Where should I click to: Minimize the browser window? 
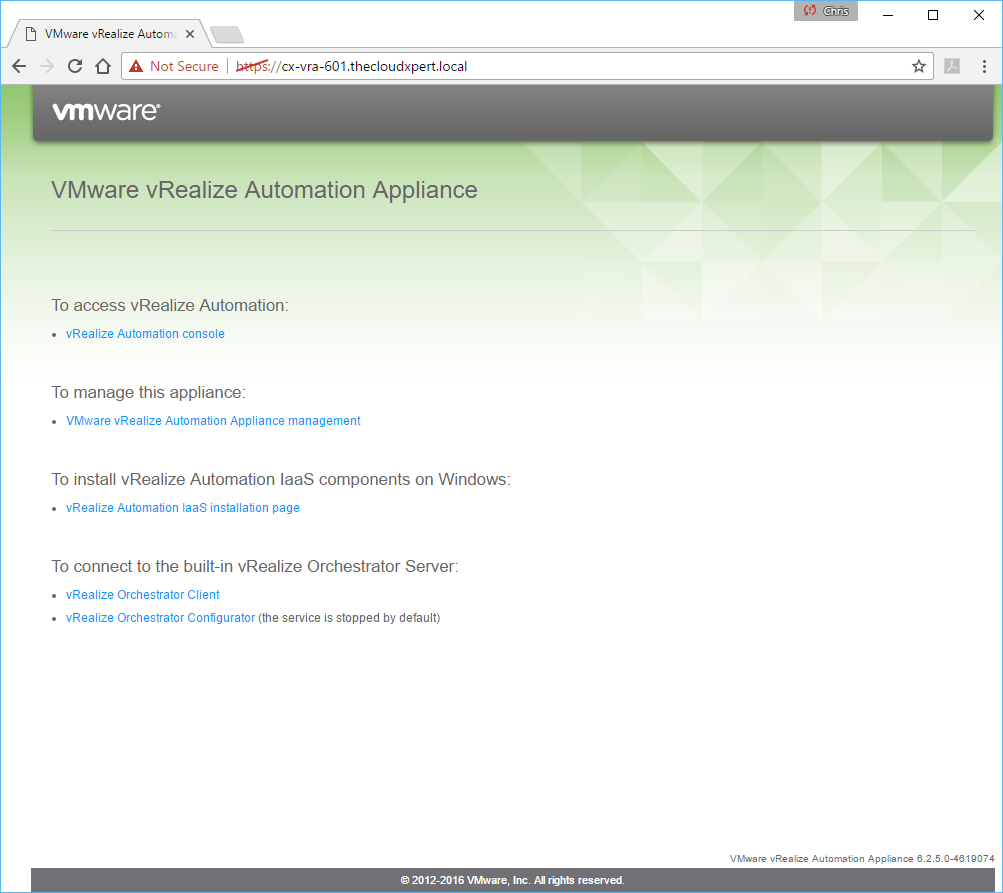[887, 15]
